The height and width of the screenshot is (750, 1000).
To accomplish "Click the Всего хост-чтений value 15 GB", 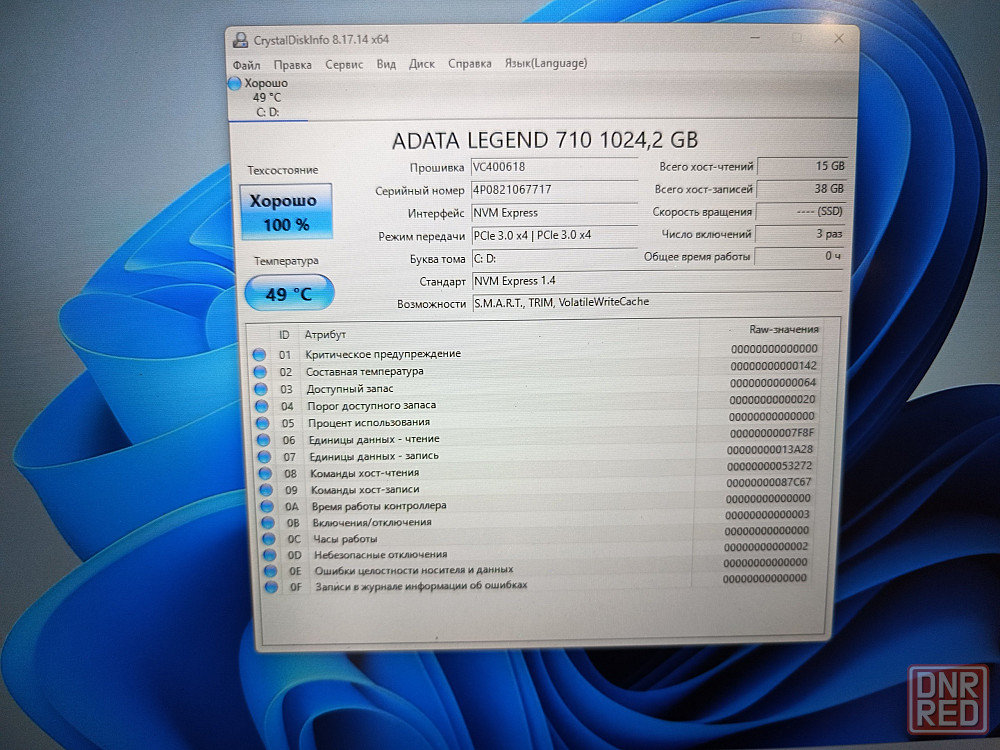I will point(802,166).
